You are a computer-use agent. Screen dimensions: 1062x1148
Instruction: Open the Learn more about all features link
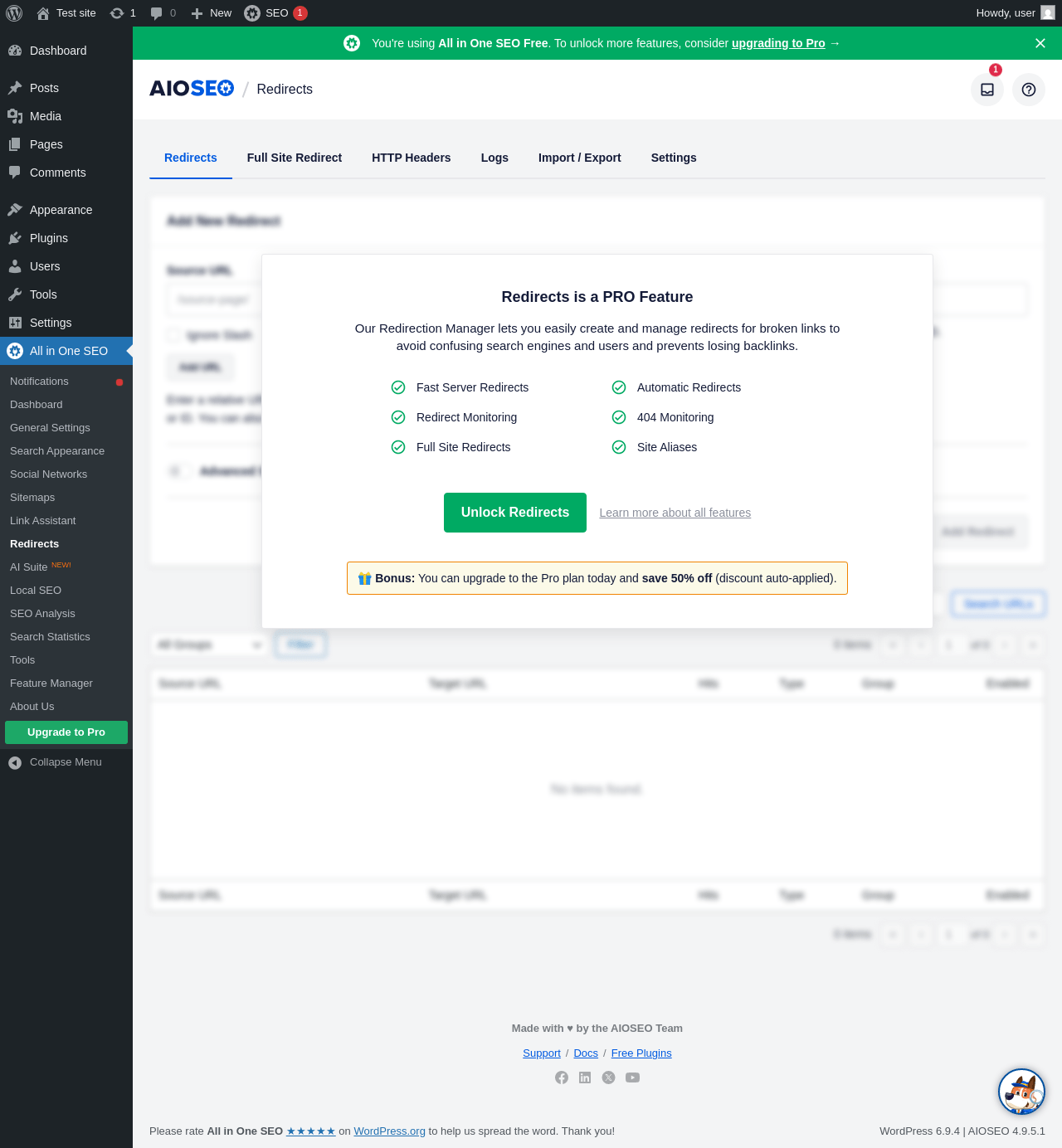pyautogui.click(x=675, y=513)
